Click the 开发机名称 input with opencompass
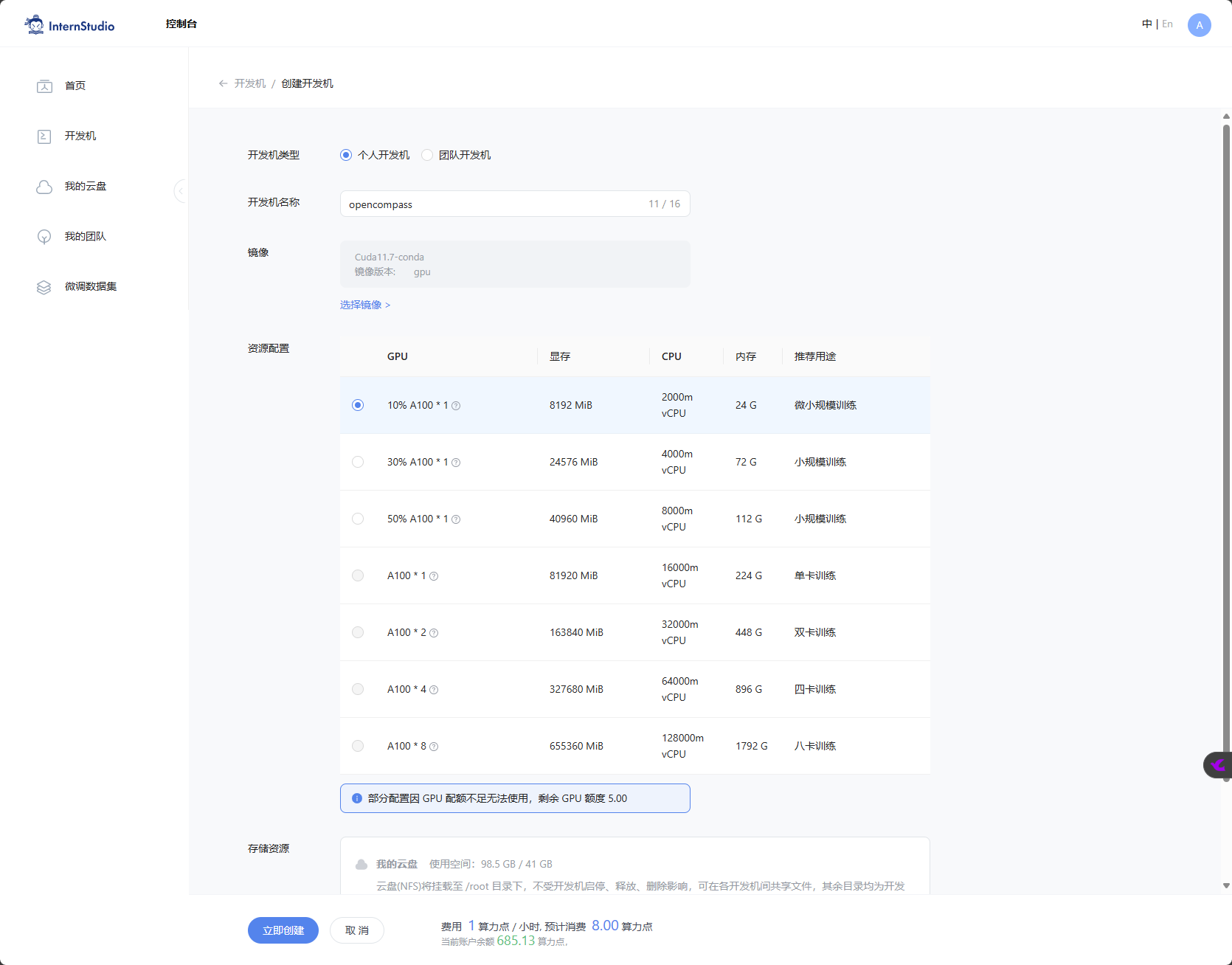Viewport: 1232px width, 965px height. coord(515,204)
